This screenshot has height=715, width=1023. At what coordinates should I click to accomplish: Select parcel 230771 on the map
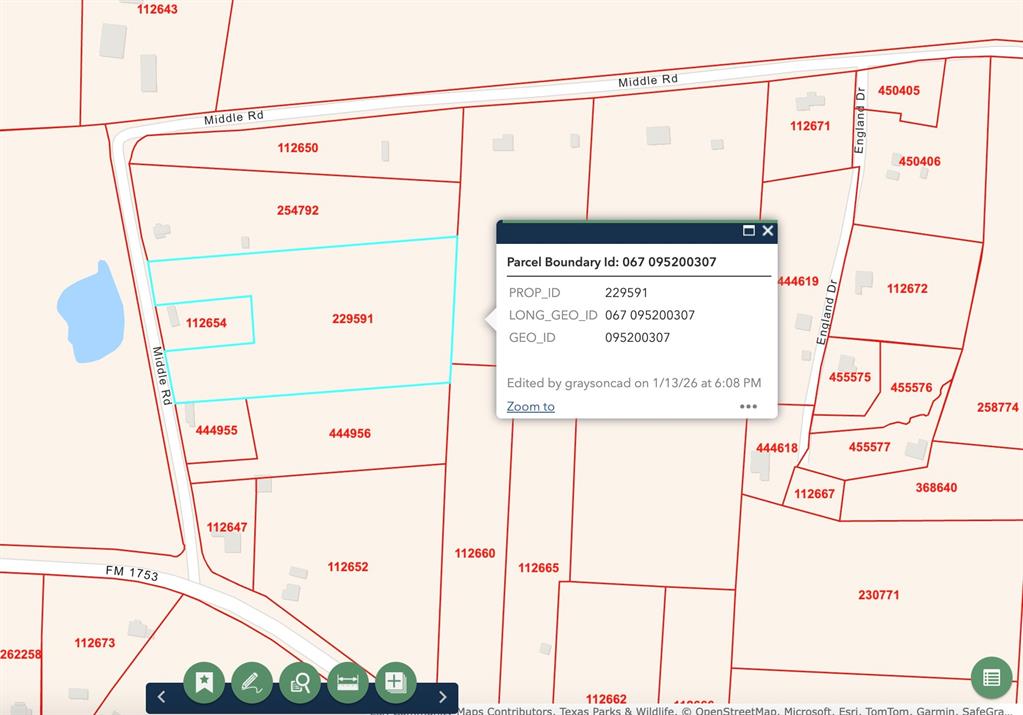click(x=878, y=595)
